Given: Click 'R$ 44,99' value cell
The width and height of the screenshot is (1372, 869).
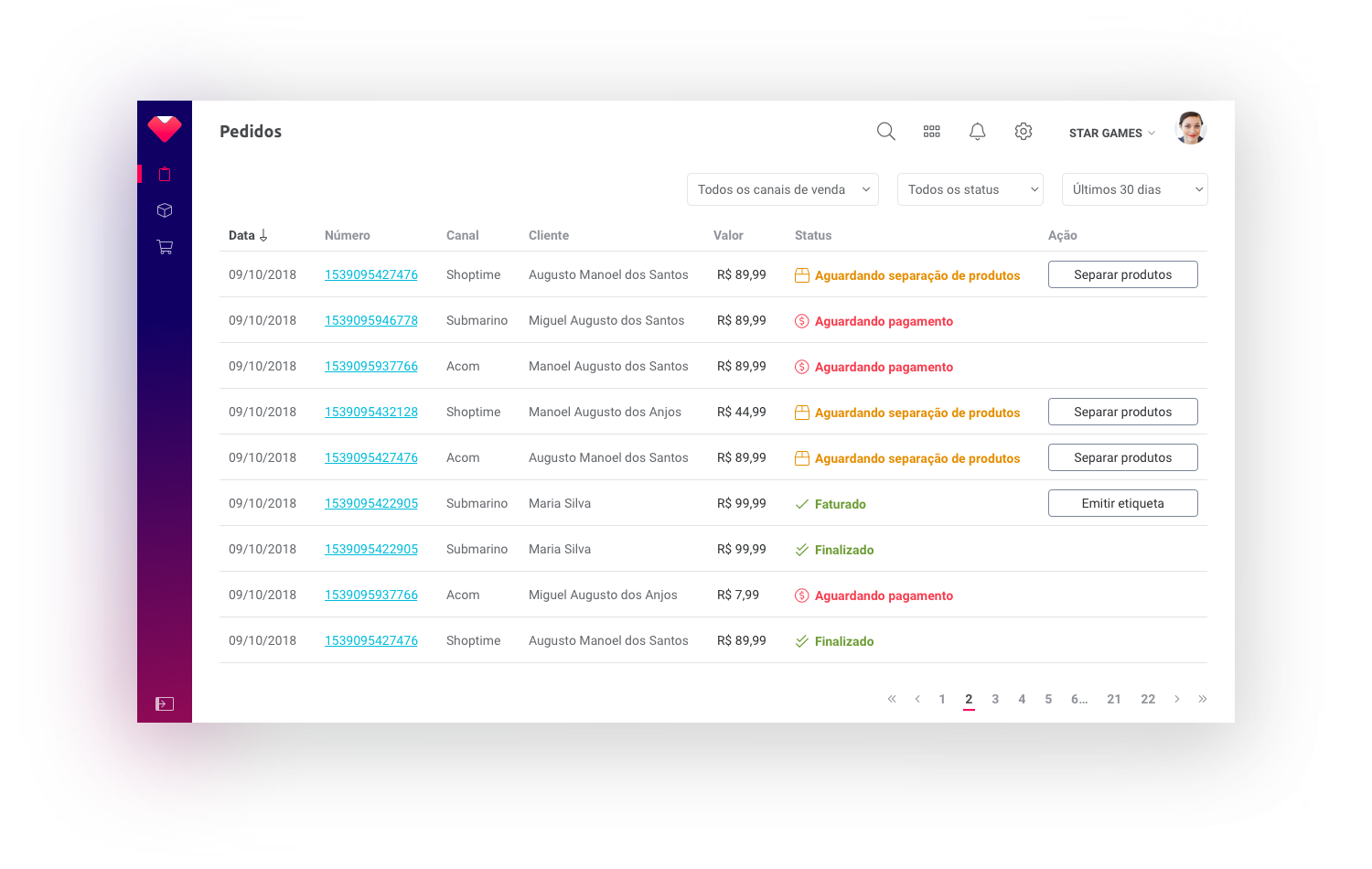Looking at the screenshot, I should [x=742, y=412].
